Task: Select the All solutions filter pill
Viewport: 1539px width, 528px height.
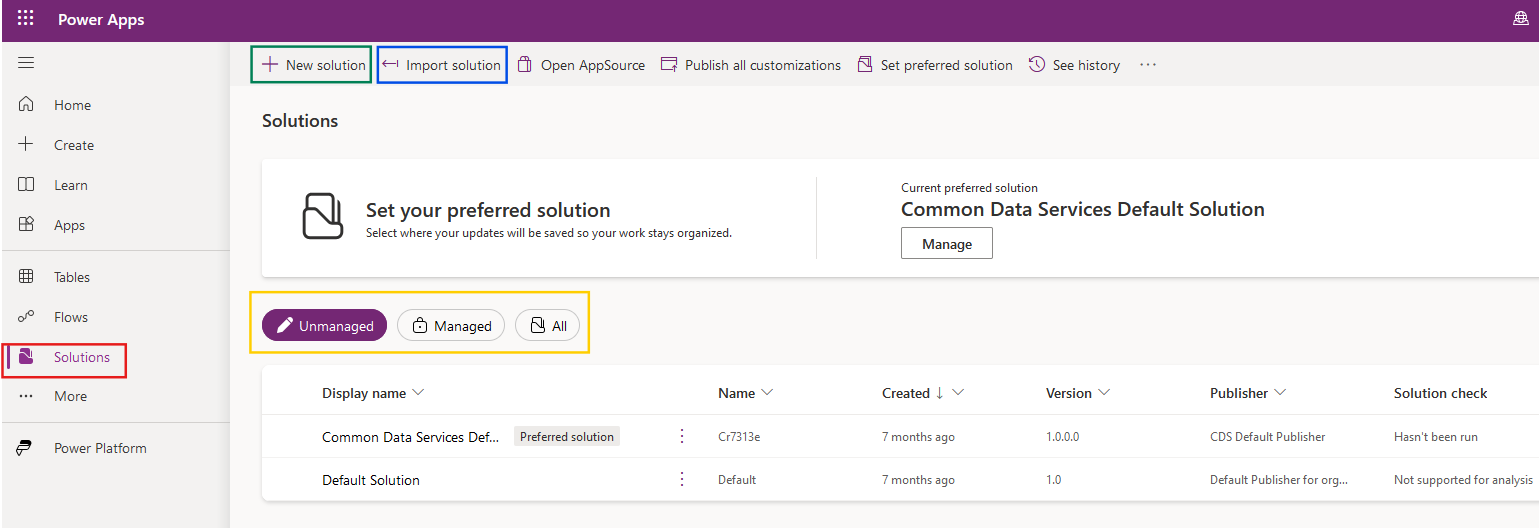Action: click(x=547, y=325)
